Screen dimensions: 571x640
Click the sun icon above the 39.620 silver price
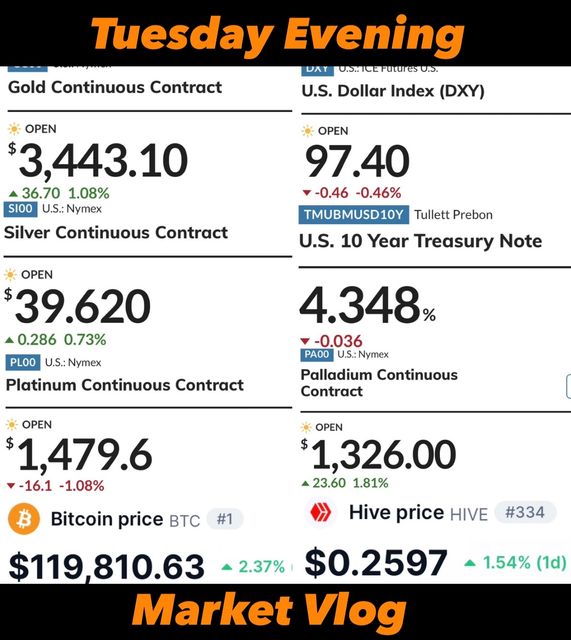pyautogui.click(x=10, y=275)
